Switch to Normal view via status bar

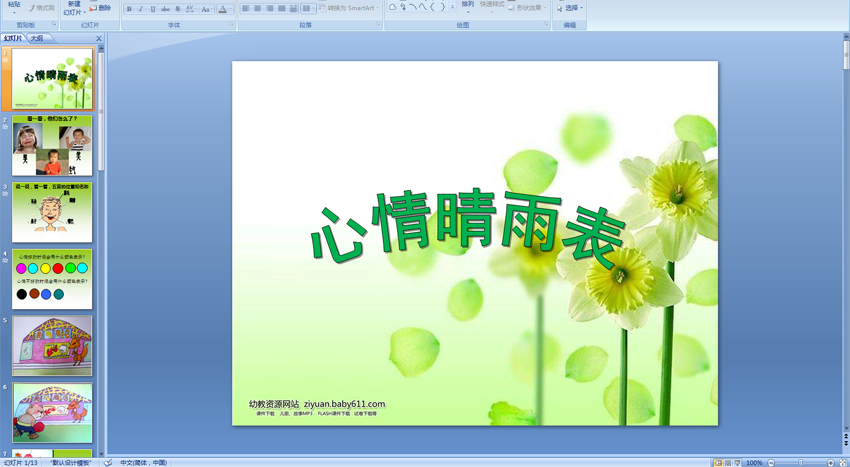point(718,463)
